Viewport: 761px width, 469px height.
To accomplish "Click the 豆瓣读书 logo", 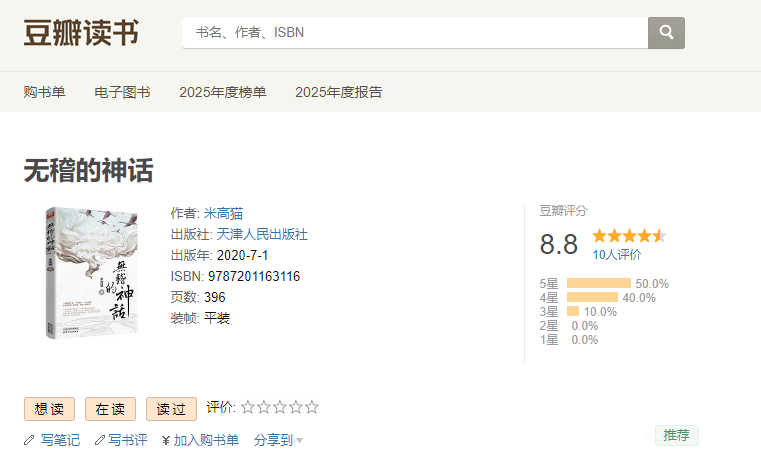I will click(x=81, y=33).
